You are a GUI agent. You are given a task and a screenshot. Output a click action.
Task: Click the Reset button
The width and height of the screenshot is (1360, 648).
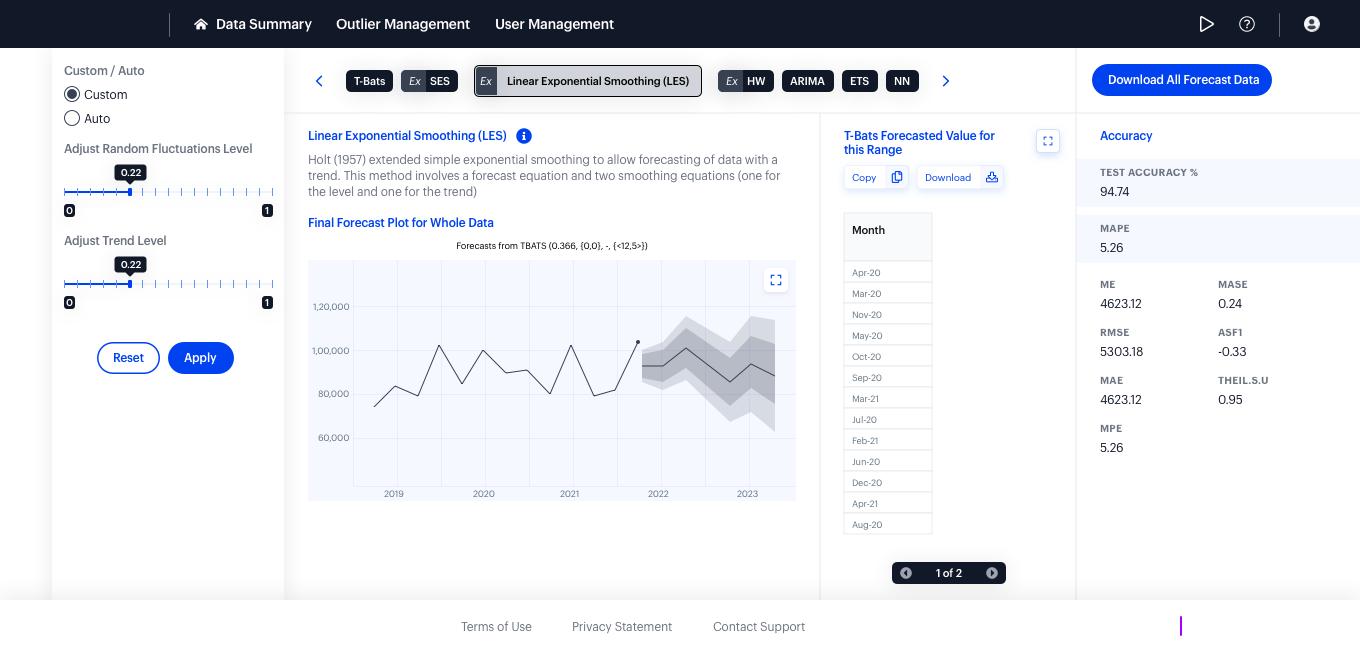(x=128, y=358)
